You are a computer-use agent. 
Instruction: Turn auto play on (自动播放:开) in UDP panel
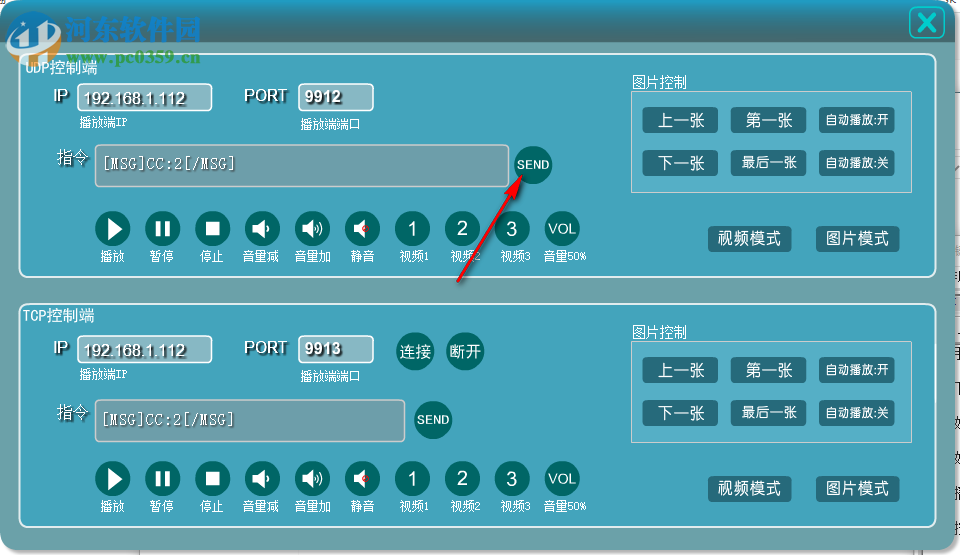pyautogui.click(x=857, y=120)
